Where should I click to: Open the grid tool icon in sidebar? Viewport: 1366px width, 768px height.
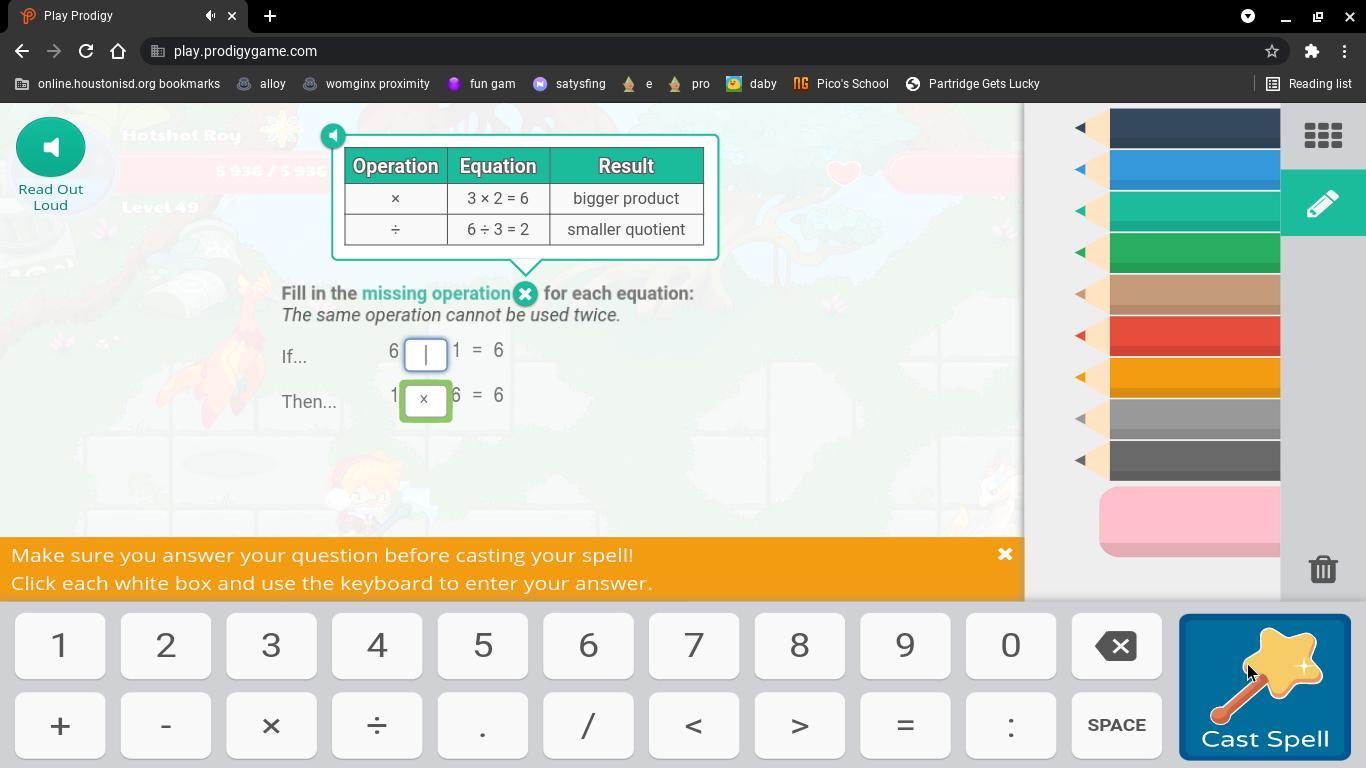pyautogui.click(x=1323, y=136)
